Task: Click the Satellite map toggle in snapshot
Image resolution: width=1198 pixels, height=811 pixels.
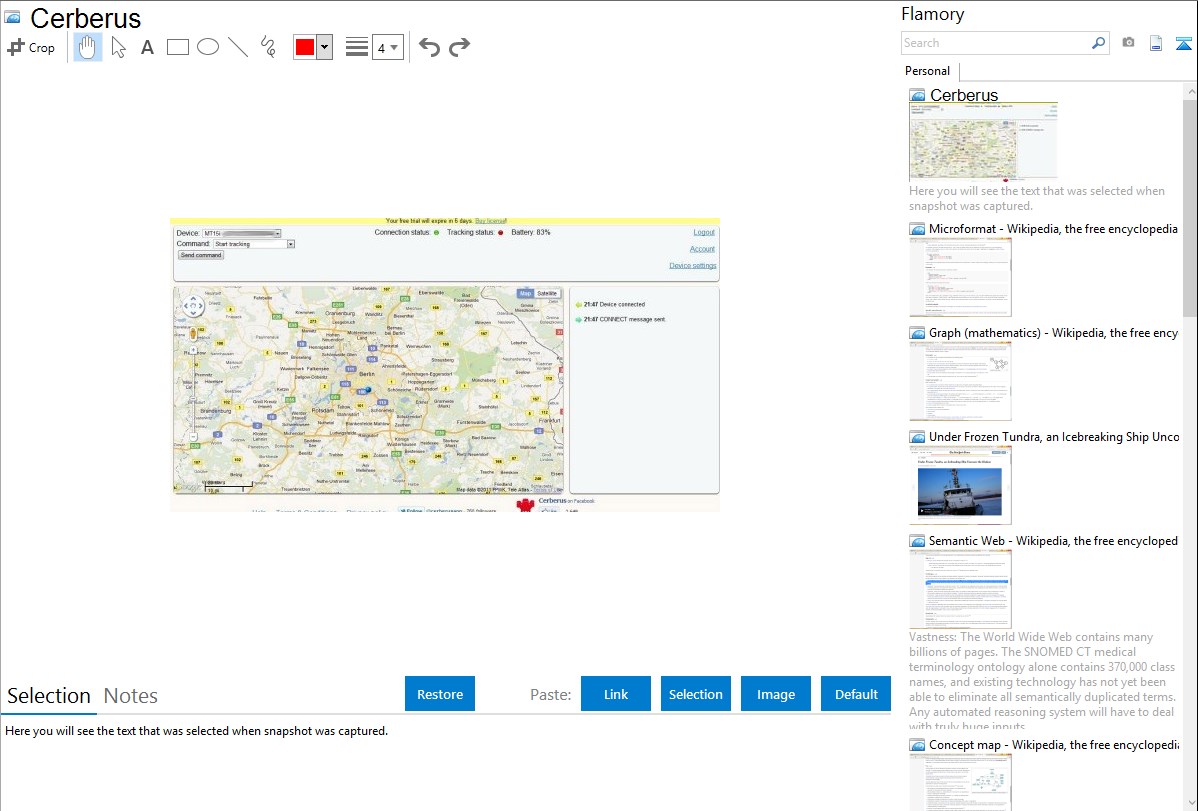Action: pyautogui.click(x=547, y=294)
